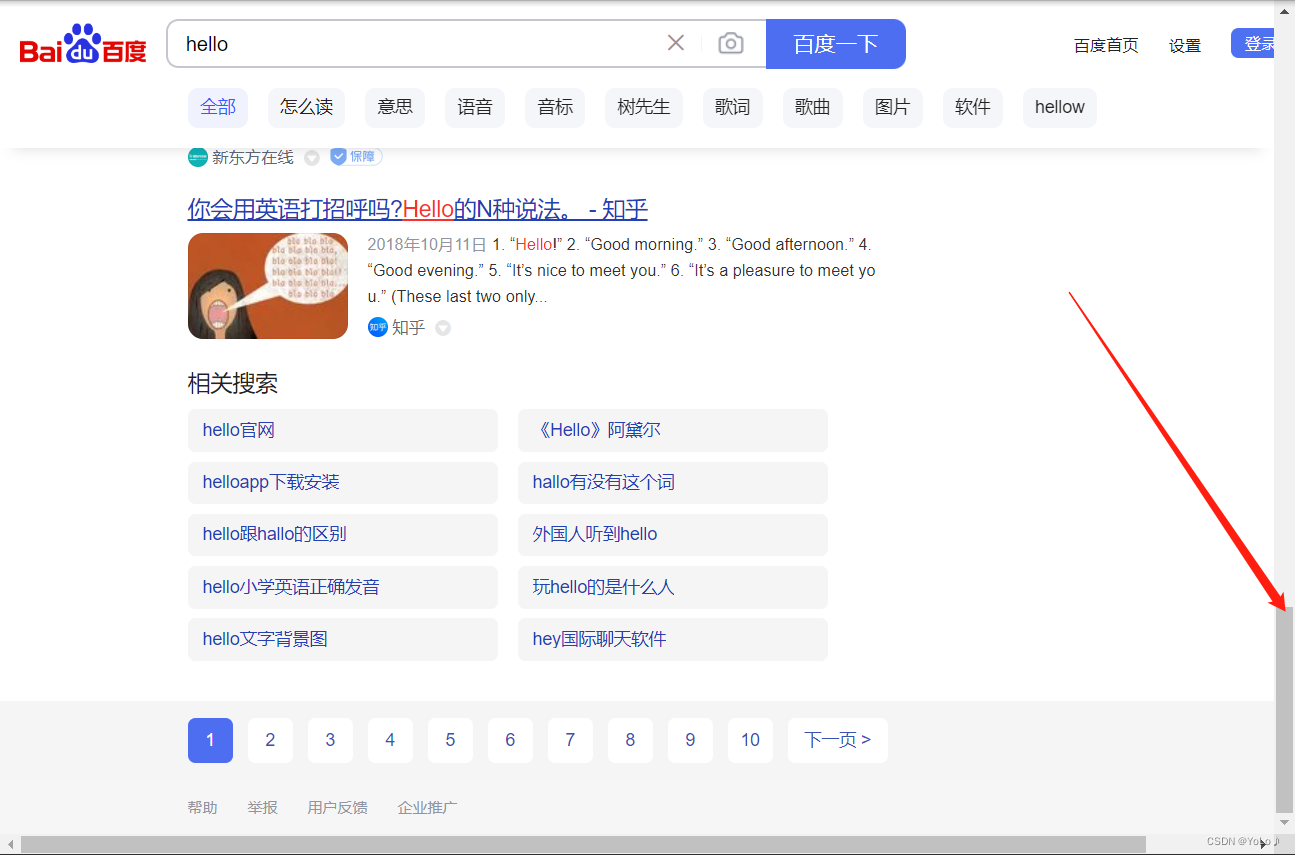Click the vertical scrollbar thumb

(x=1284, y=709)
